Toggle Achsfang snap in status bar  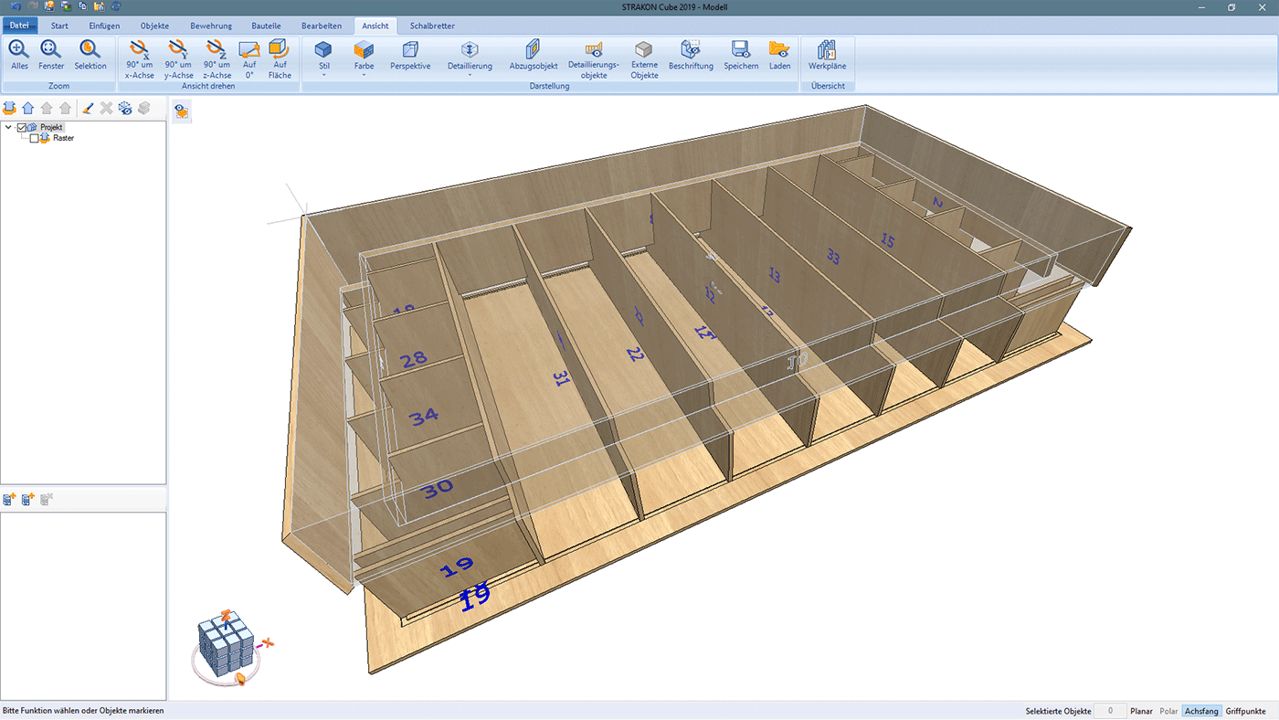(x=1201, y=711)
